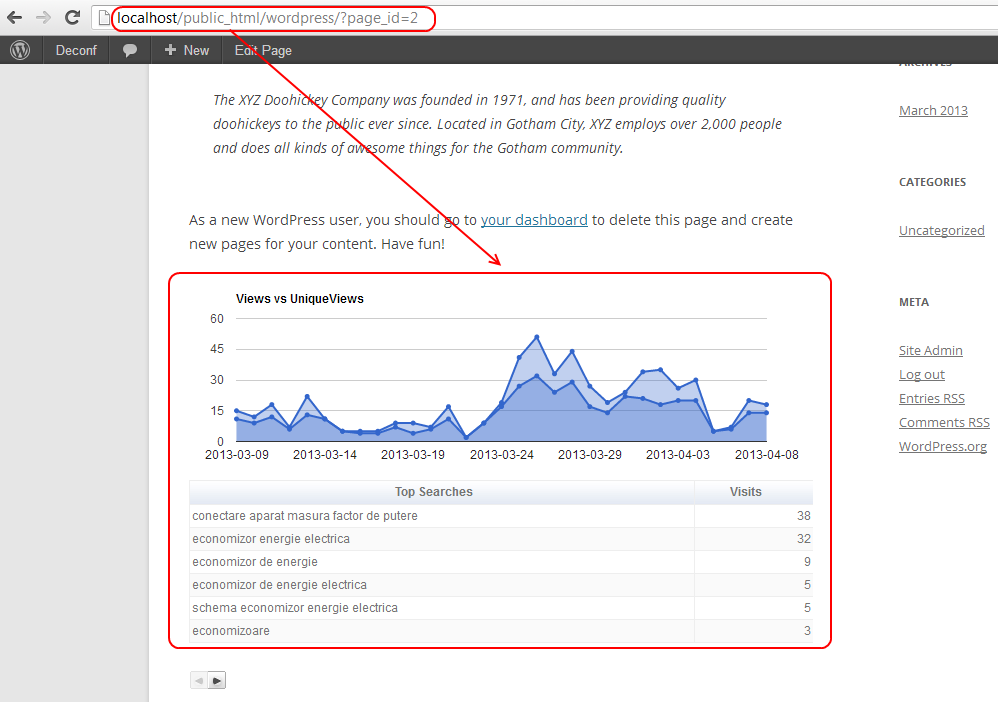Click the table's next page arrow
Screen dimensions: 998x702
(217, 680)
